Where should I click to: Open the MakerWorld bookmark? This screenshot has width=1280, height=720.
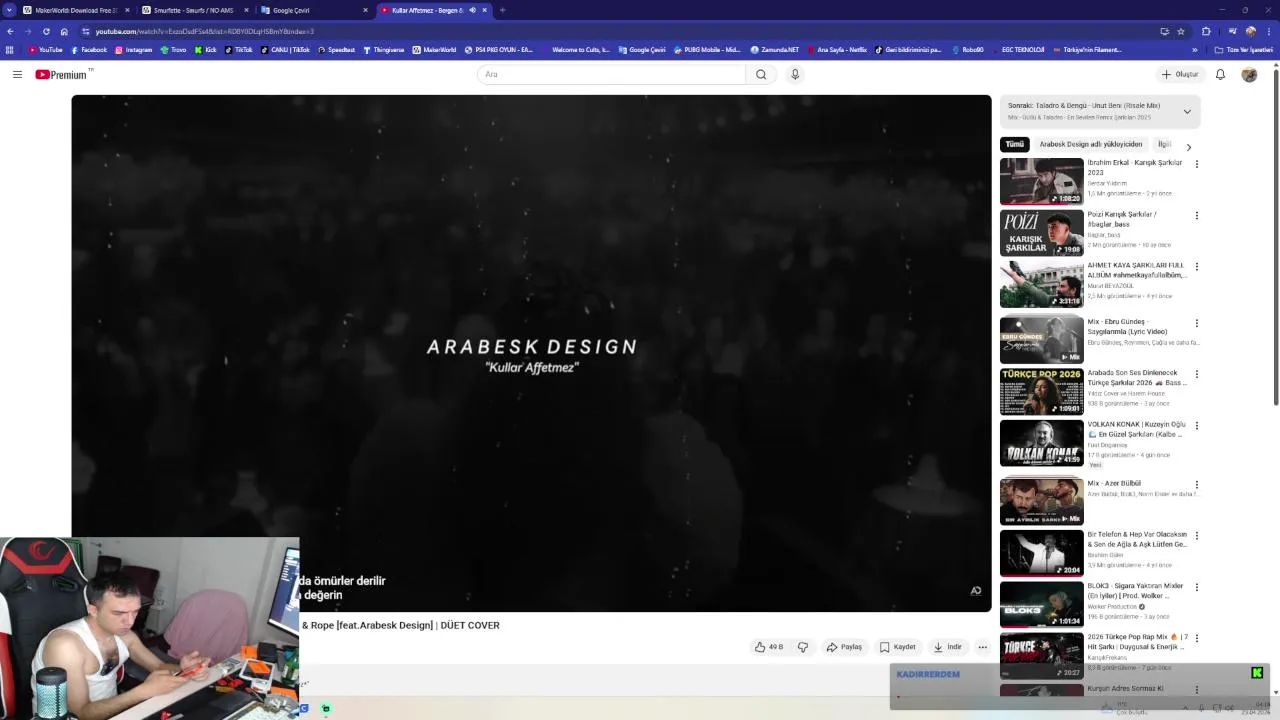(434, 49)
